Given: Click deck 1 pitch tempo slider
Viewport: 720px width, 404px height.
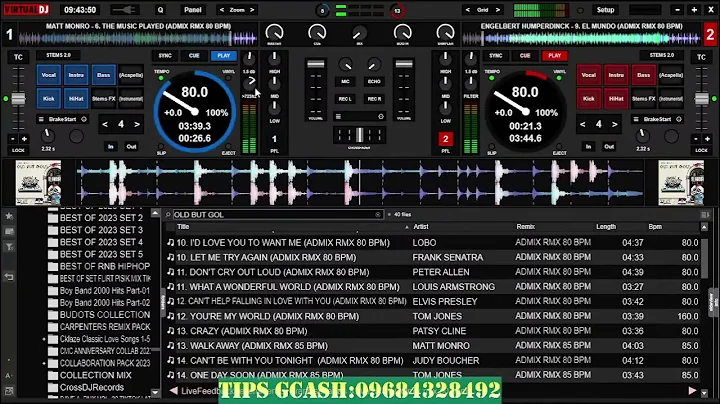Looking at the screenshot, I should pyautogui.click(x=18, y=99).
